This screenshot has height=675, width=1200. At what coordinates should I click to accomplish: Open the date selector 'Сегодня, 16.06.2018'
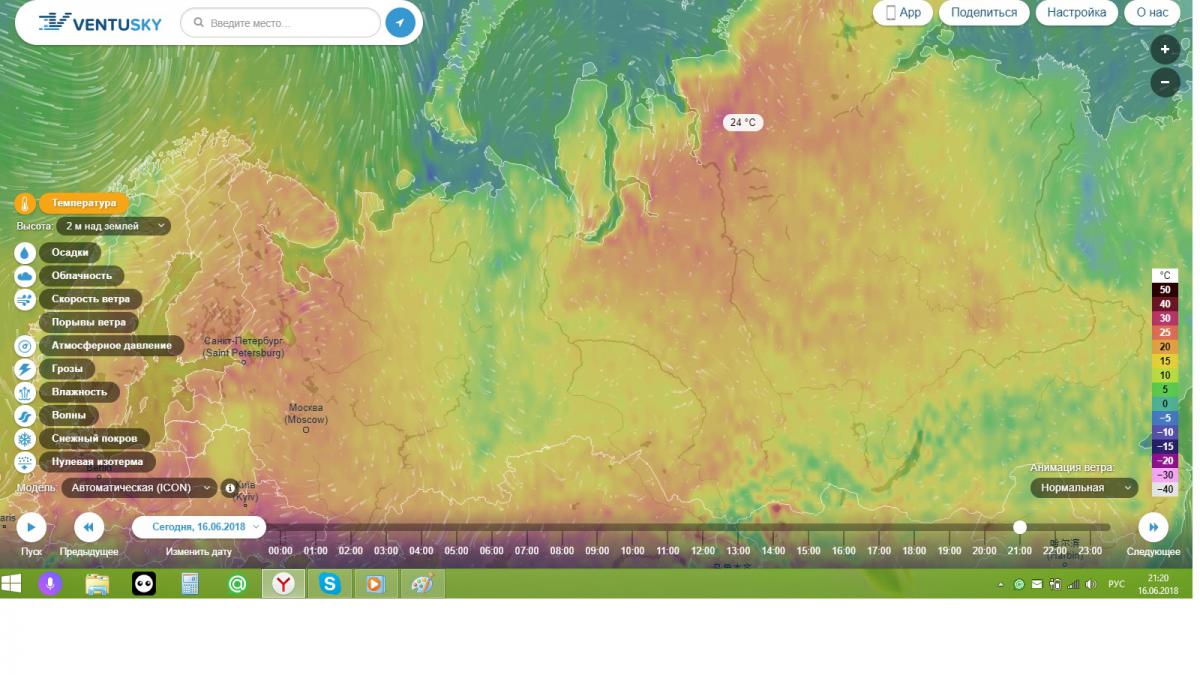coord(200,526)
